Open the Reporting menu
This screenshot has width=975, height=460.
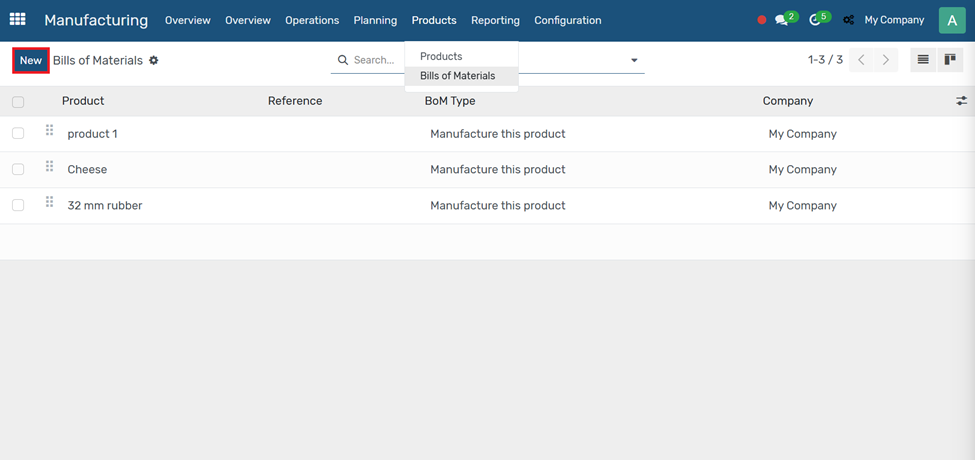495,20
